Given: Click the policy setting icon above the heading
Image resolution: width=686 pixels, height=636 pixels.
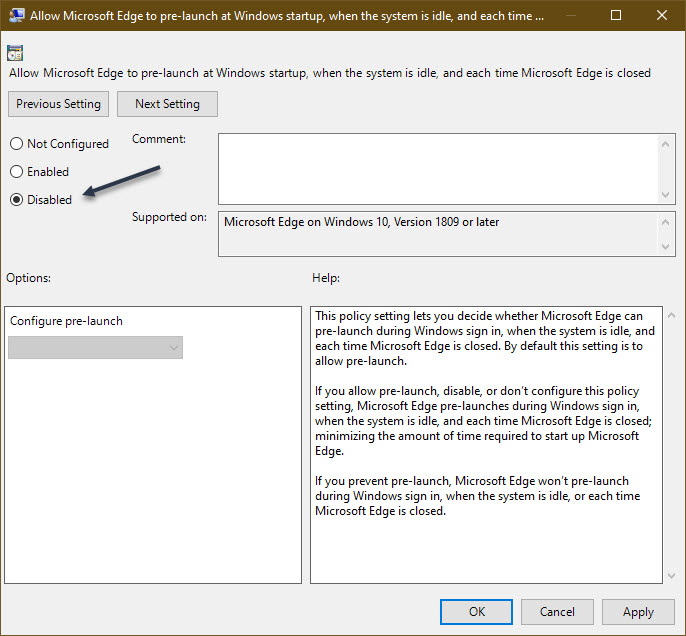Looking at the screenshot, I should click(x=15, y=53).
